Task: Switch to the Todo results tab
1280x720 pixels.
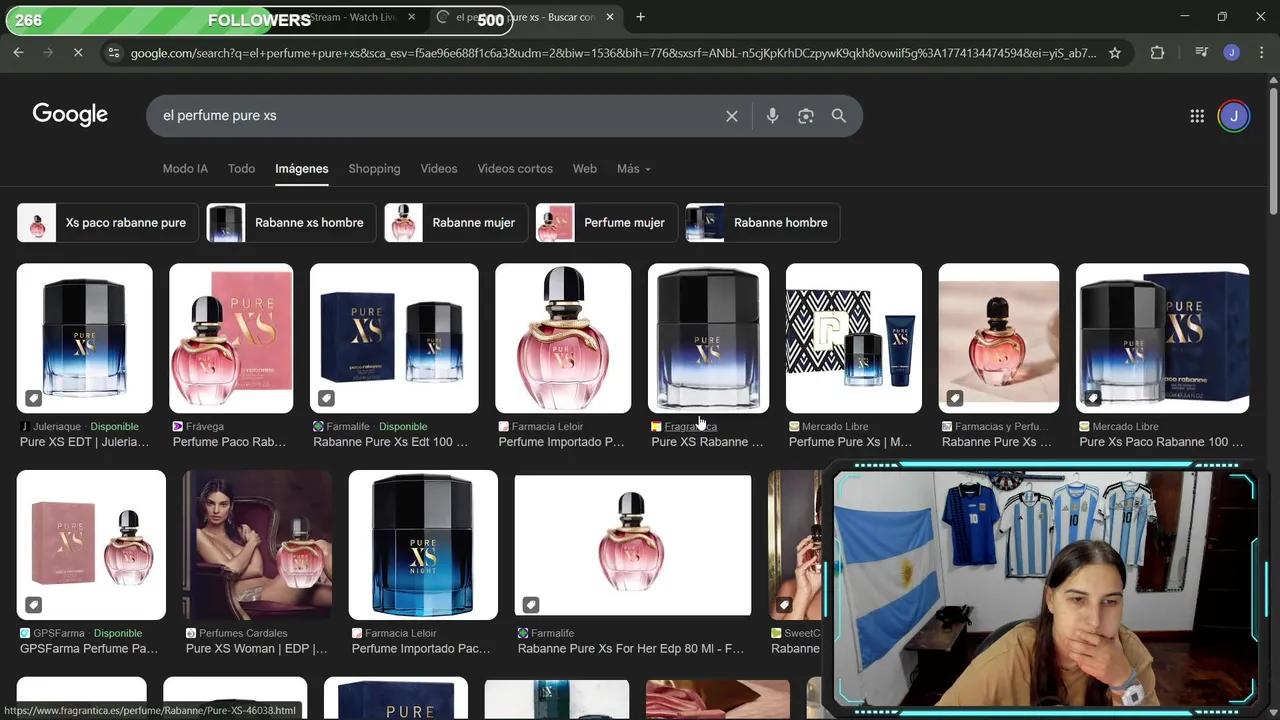Action: click(x=241, y=169)
